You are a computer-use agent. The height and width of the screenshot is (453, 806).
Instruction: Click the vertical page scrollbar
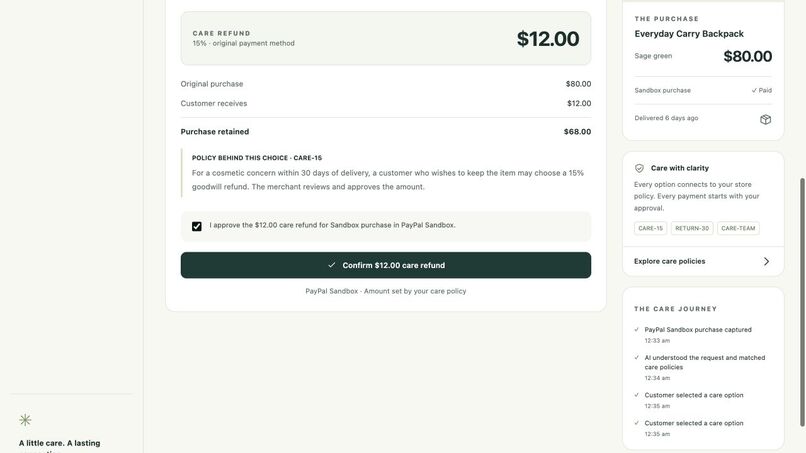point(802,302)
